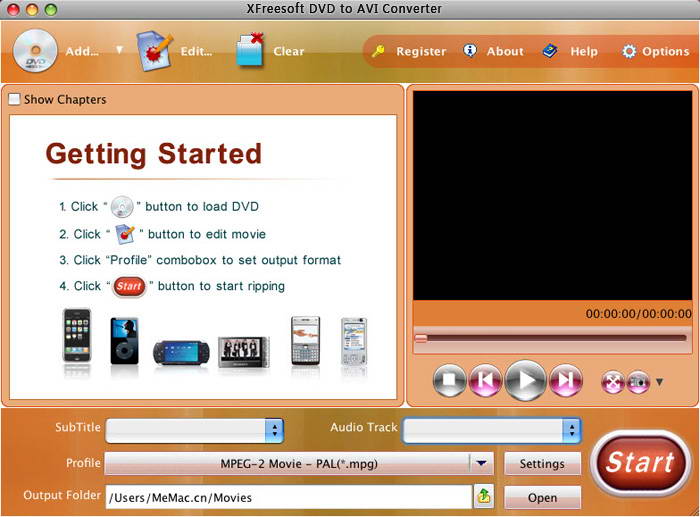Click the video preview screen

(552, 196)
